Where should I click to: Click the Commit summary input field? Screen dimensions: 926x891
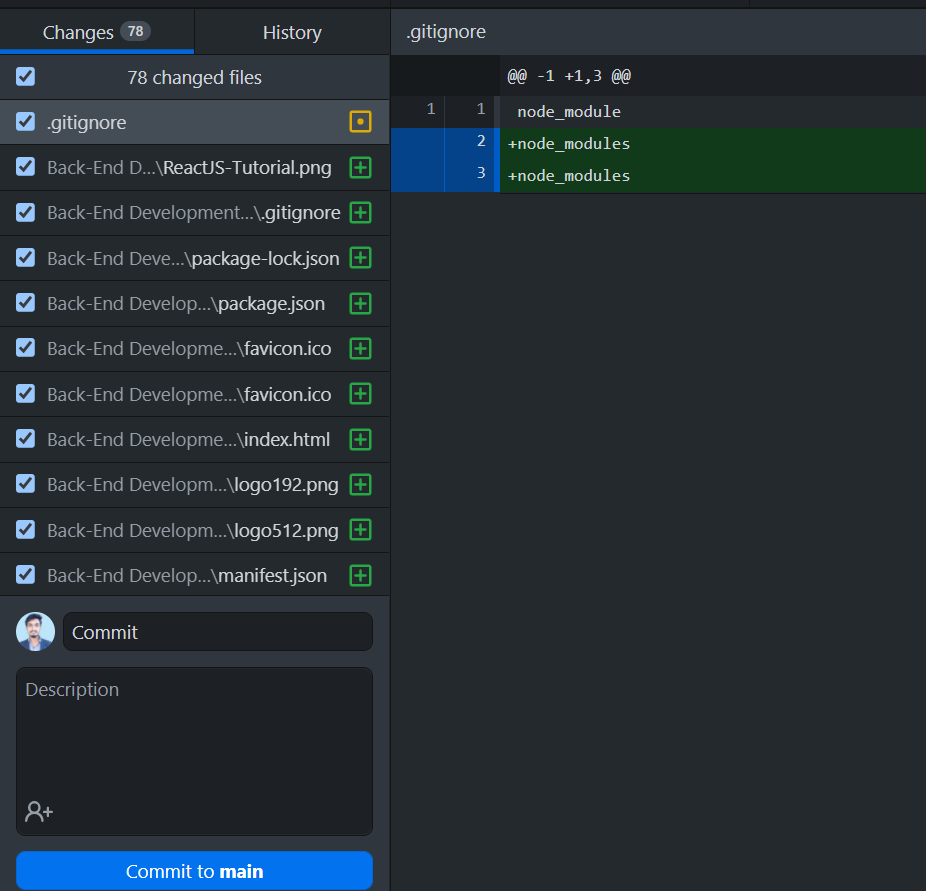pyautogui.click(x=217, y=631)
